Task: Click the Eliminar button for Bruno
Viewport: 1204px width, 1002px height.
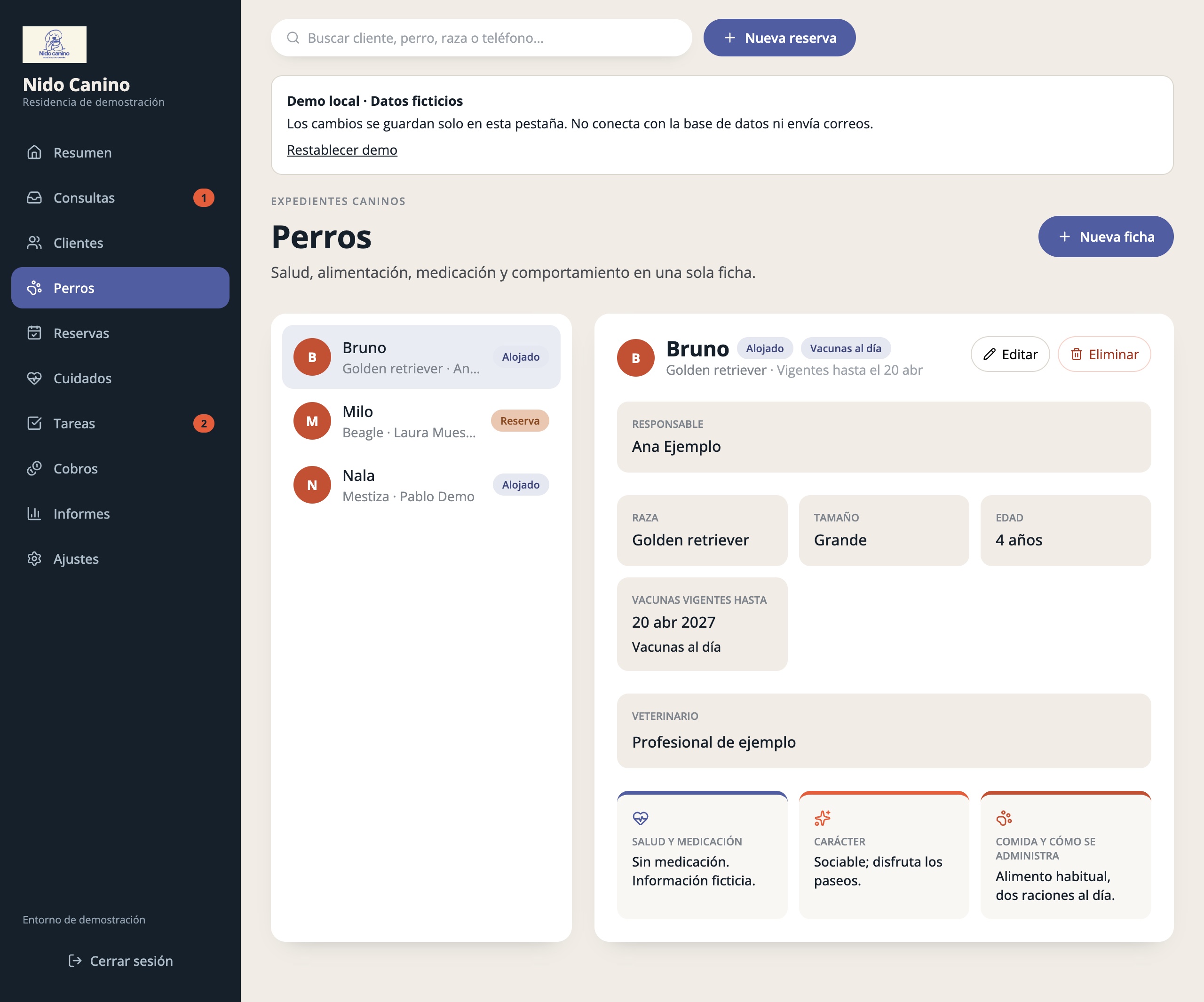Action: point(1104,354)
